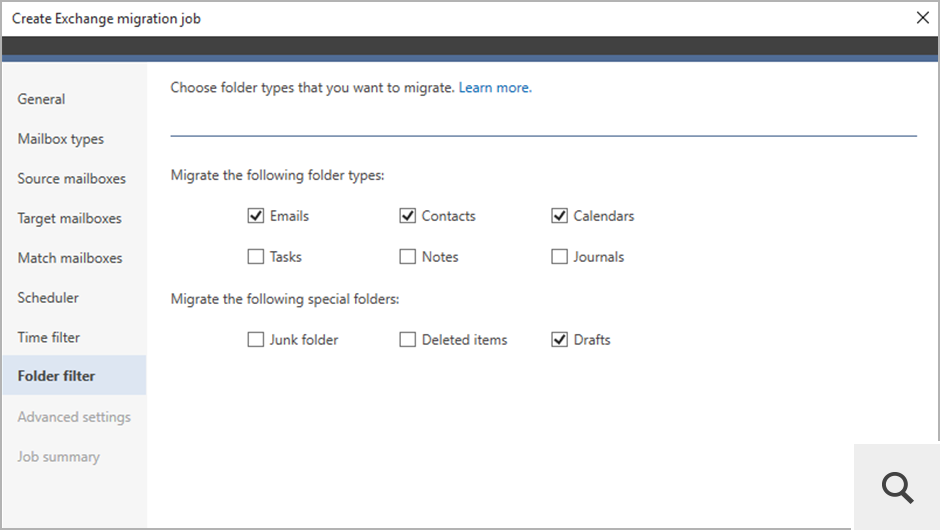This screenshot has width=940, height=530.
Task: Switch to Mailbox types step
Action: pos(61,139)
